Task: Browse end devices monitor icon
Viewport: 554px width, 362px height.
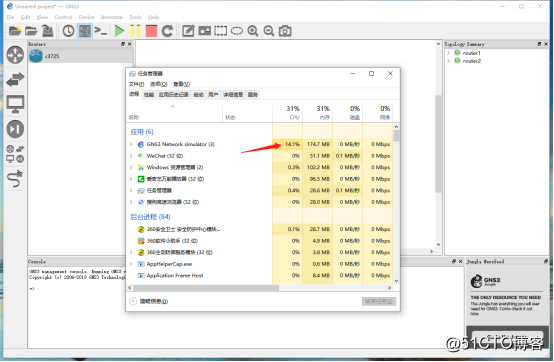Action: tap(15, 104)
